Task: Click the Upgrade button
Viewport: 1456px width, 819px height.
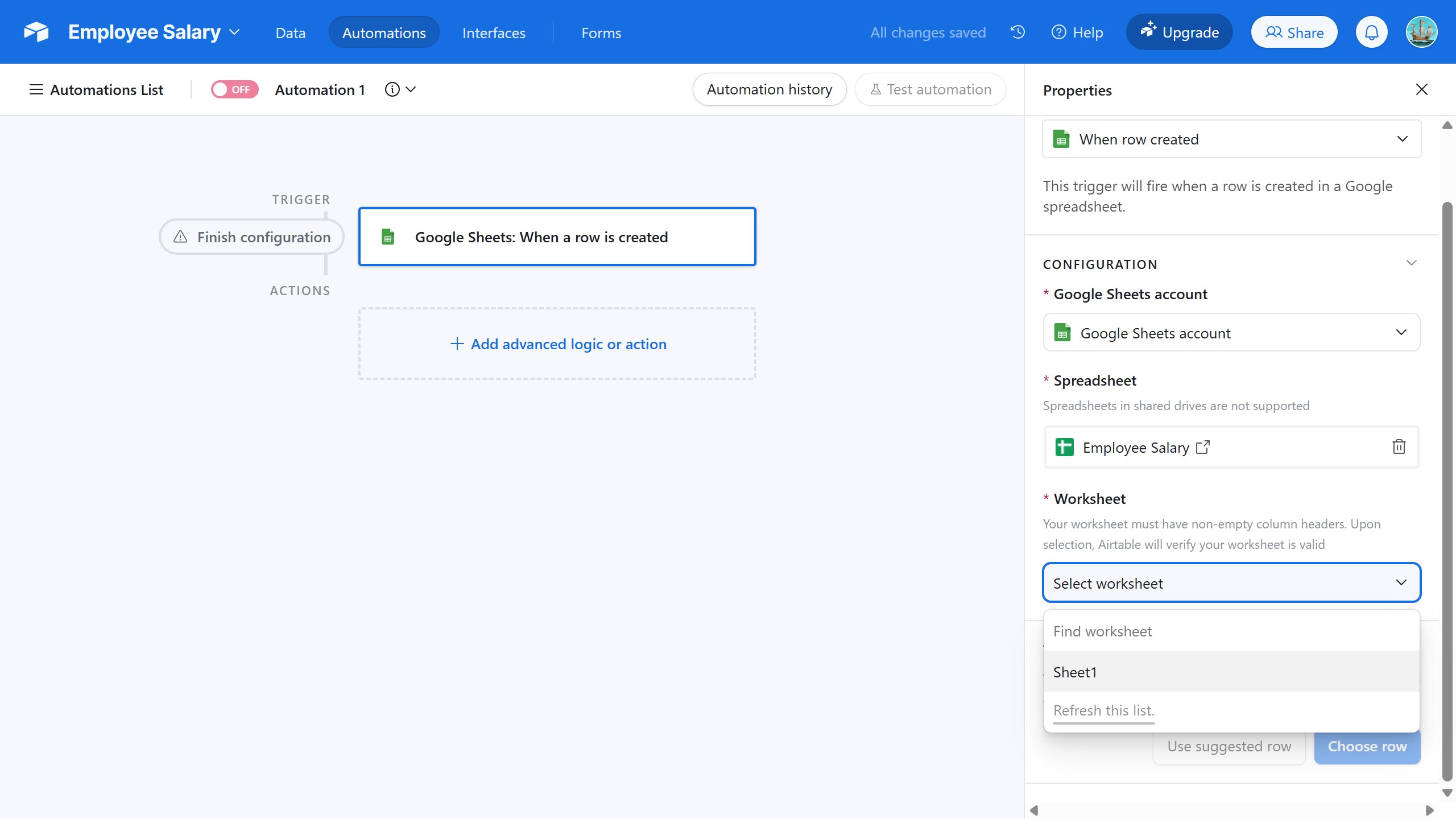Action: [x=1179, y=32]
